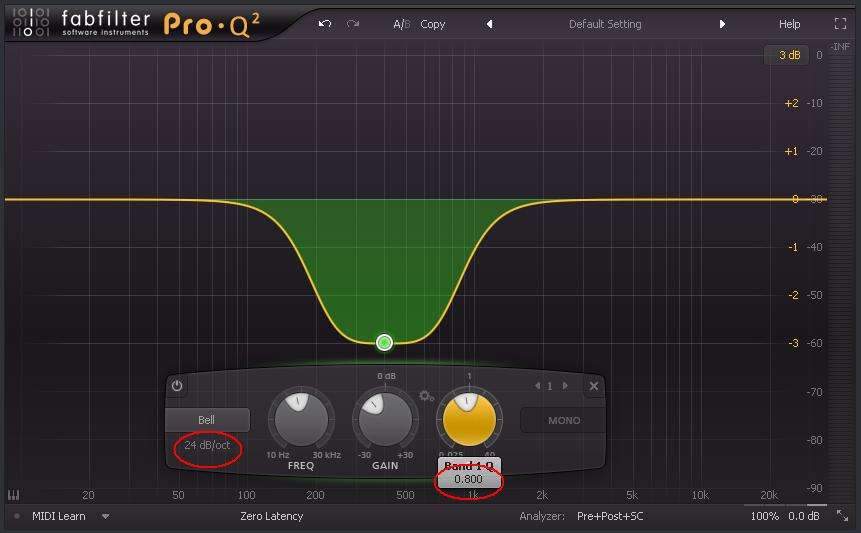861x533 pixels.
Task: Delete band with the X button
Action: click(x=594, y=386)
